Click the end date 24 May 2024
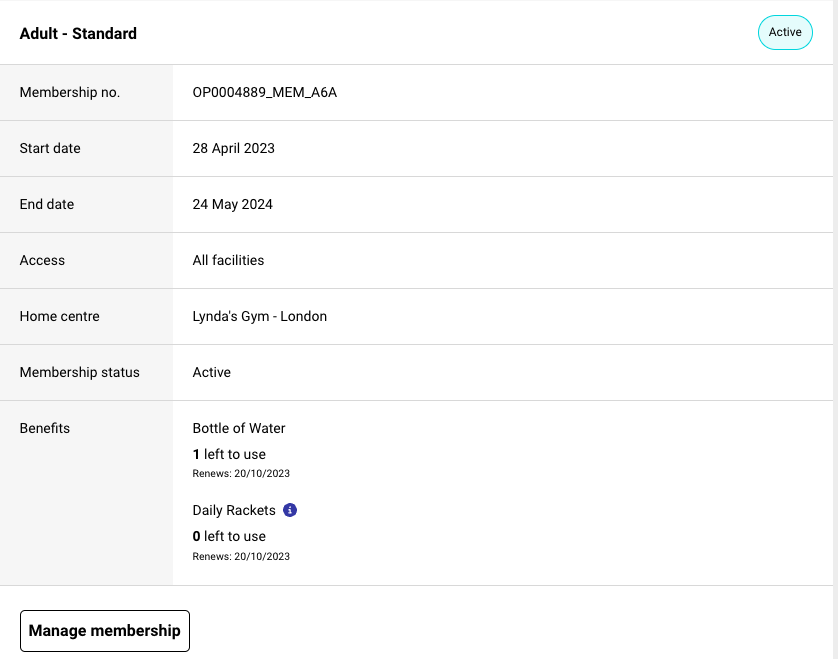Viewport: 838px width, 659px height. (232, 204)
